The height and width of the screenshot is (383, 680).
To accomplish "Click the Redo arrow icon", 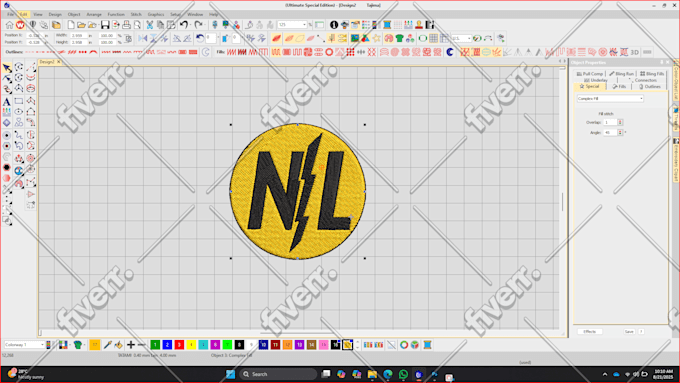I will (x=198, y=25).
